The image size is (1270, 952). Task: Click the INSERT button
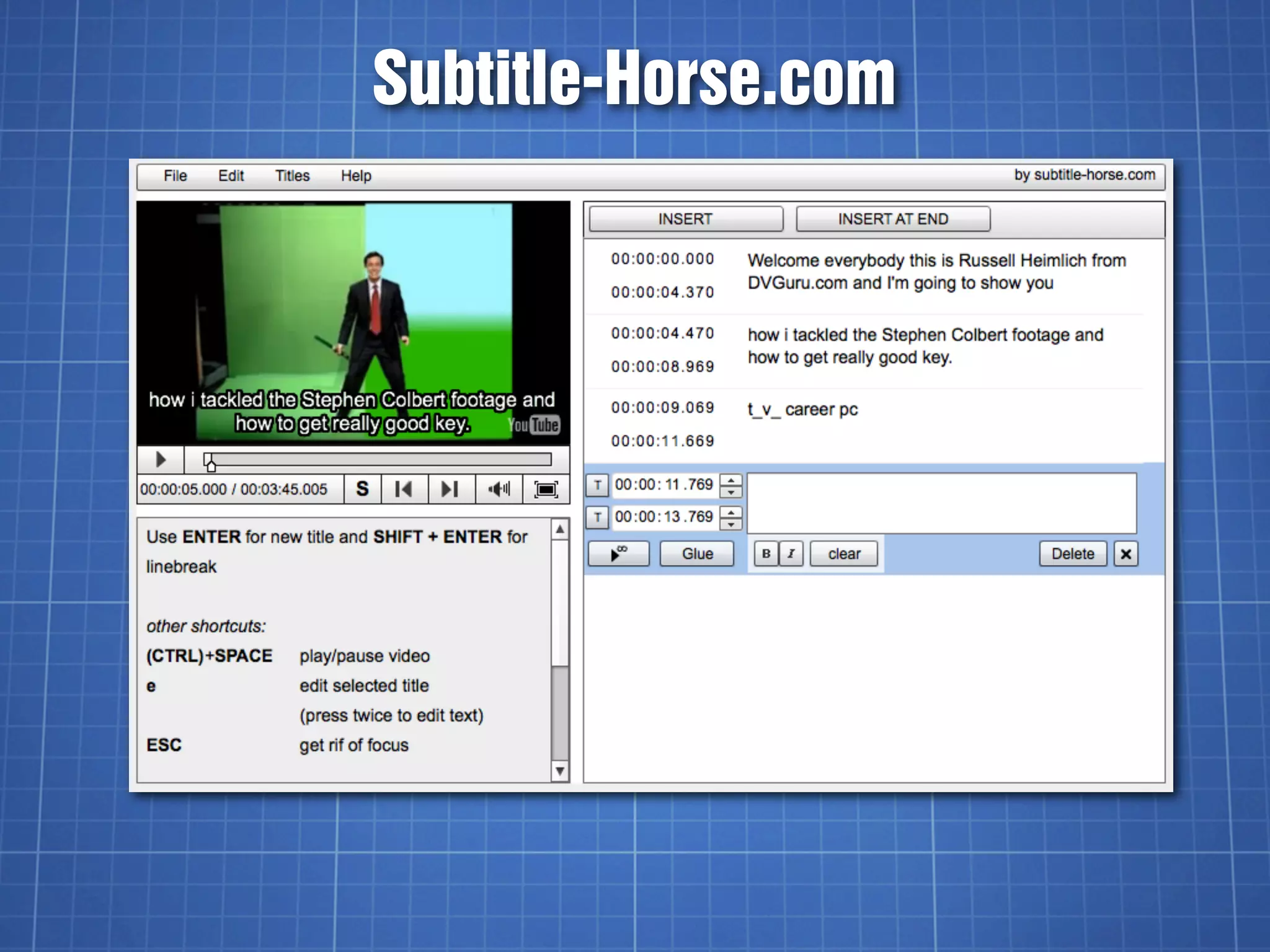(x=686, y=219)
